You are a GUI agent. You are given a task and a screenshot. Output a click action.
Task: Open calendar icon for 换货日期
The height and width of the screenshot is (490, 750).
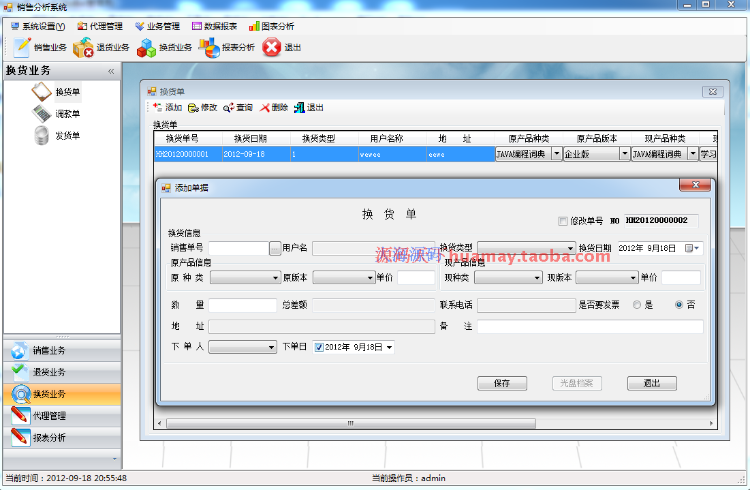(692, 248)
